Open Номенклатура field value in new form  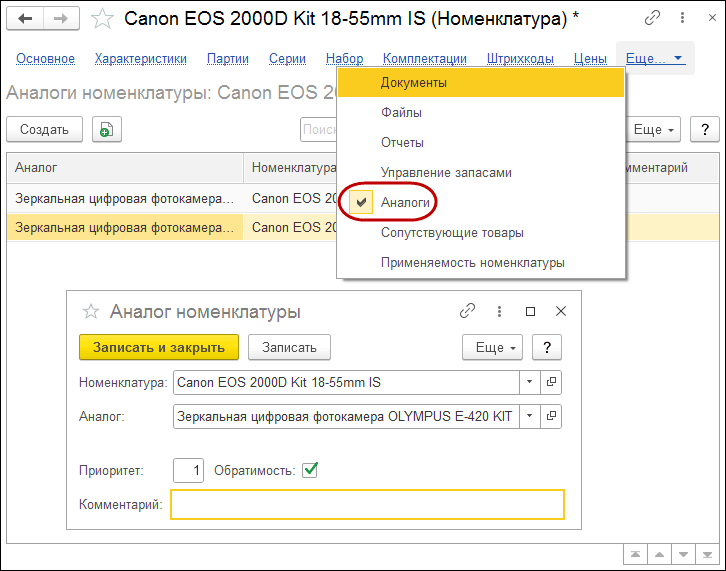551,383
